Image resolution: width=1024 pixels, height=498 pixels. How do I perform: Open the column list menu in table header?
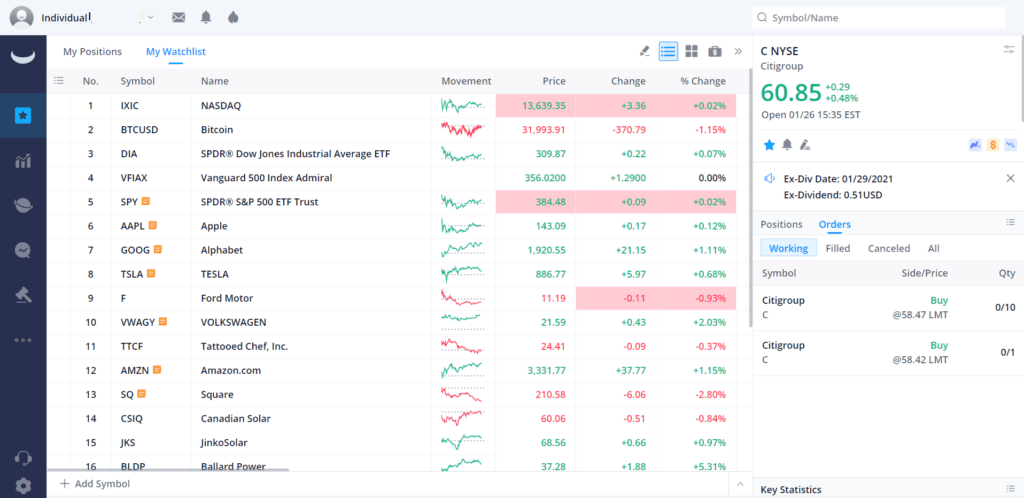59,81
